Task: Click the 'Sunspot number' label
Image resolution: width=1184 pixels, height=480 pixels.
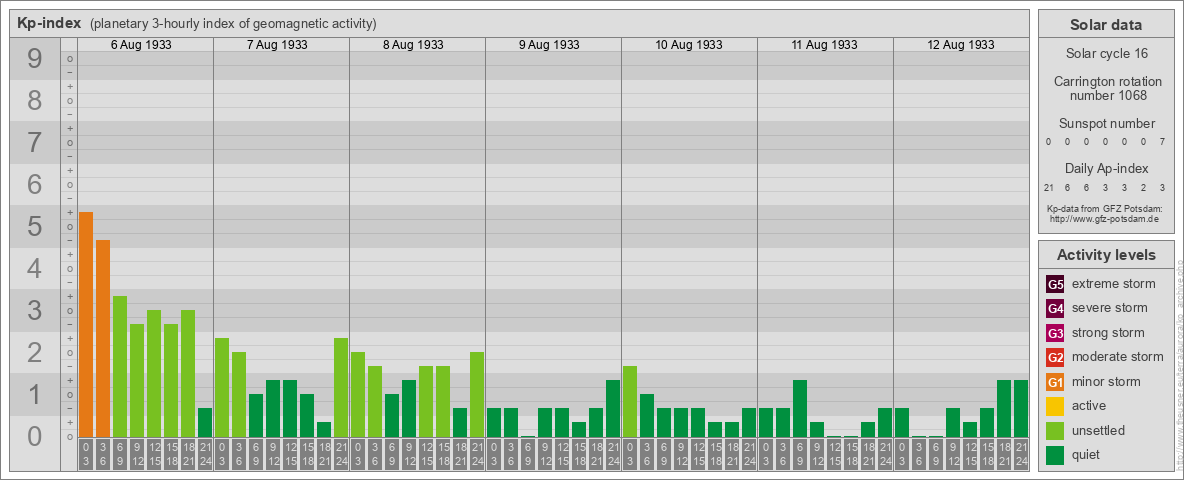Action: (1105, 124)
